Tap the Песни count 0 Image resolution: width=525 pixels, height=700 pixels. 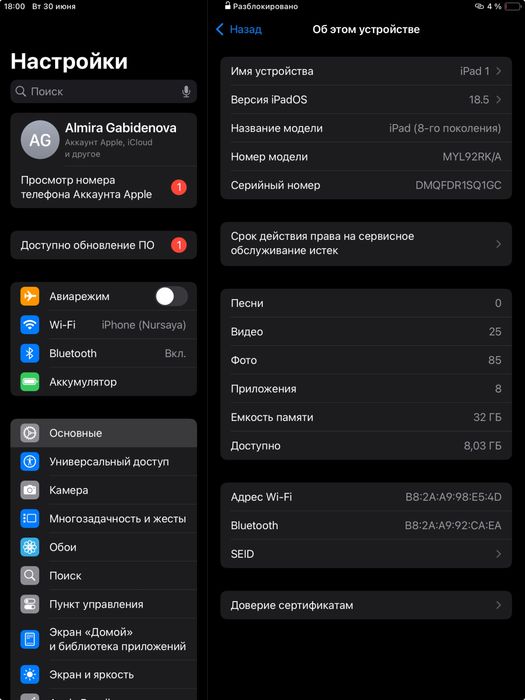498,303
